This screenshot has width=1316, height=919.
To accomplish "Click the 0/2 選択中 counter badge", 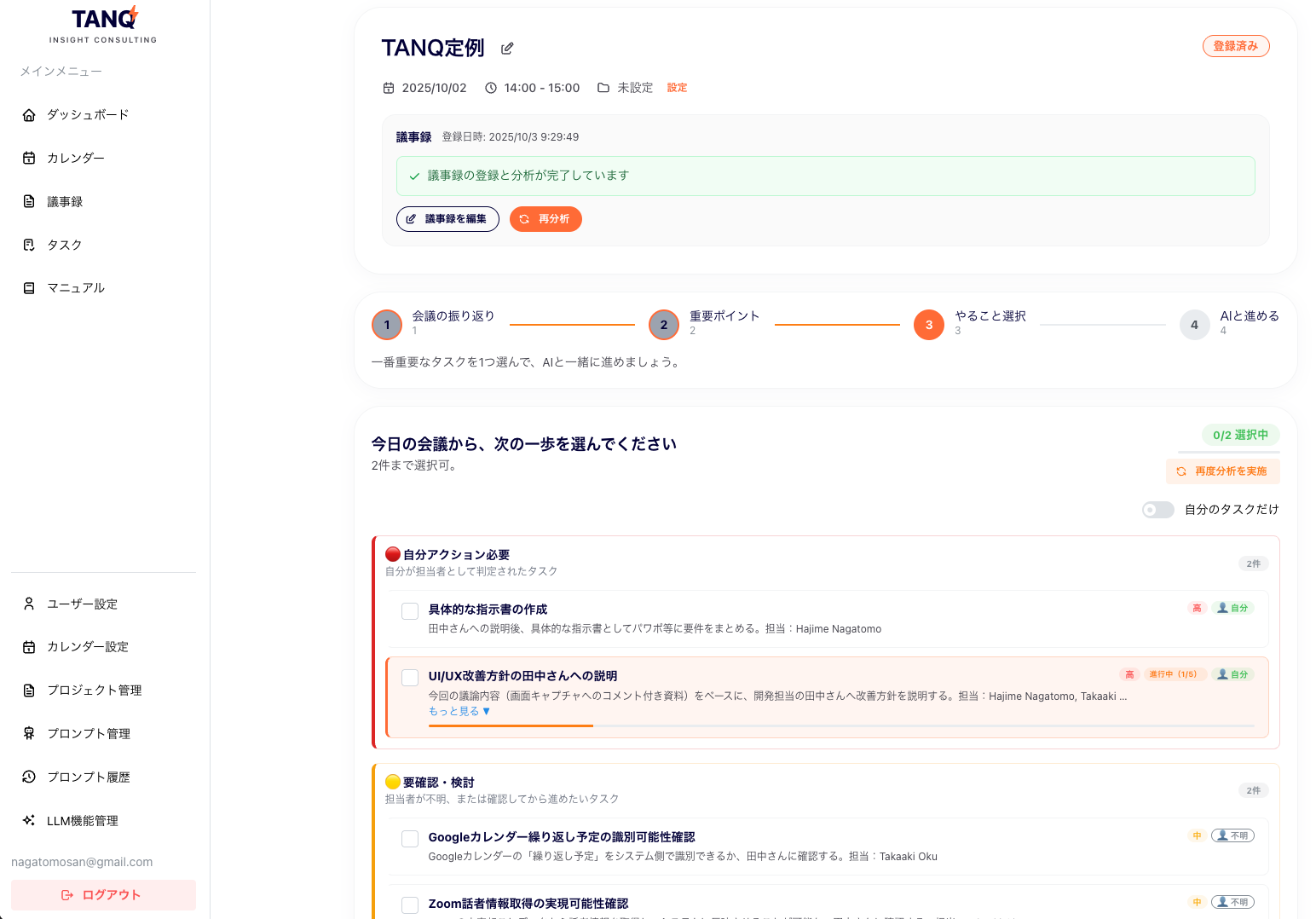I will pos(1240,435).
